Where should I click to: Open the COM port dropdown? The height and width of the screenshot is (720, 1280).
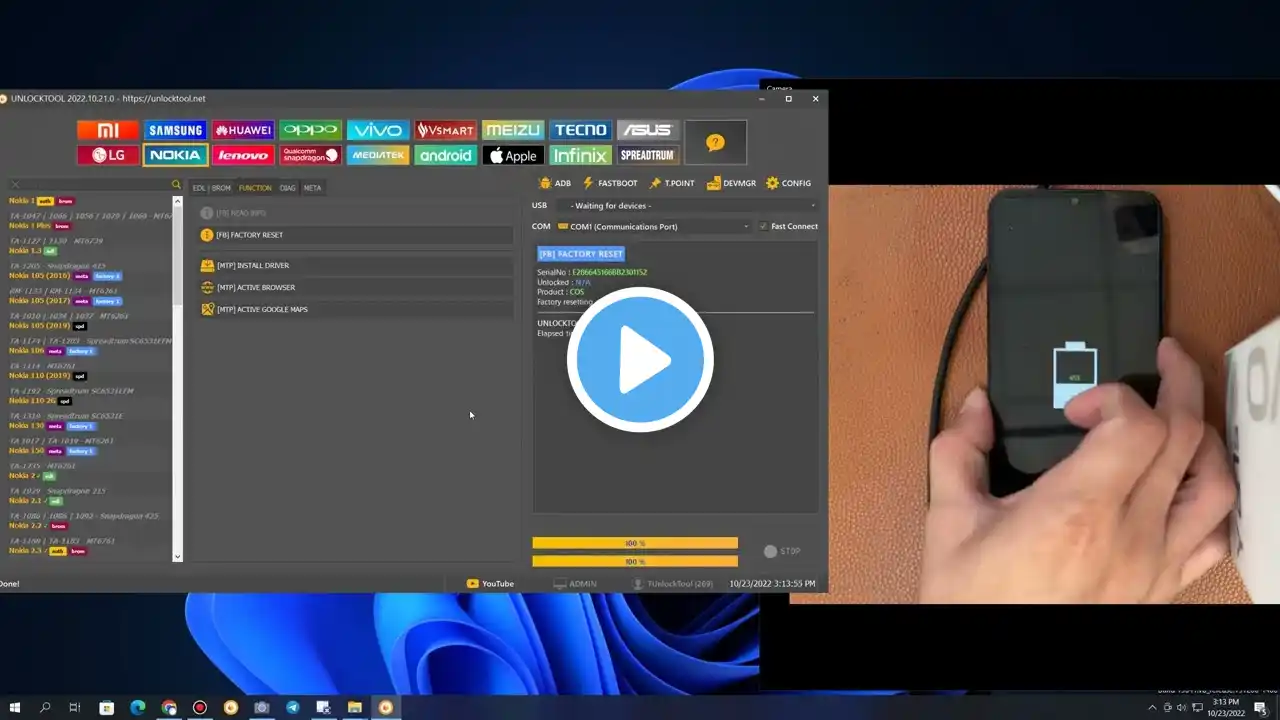click(654, 226)
